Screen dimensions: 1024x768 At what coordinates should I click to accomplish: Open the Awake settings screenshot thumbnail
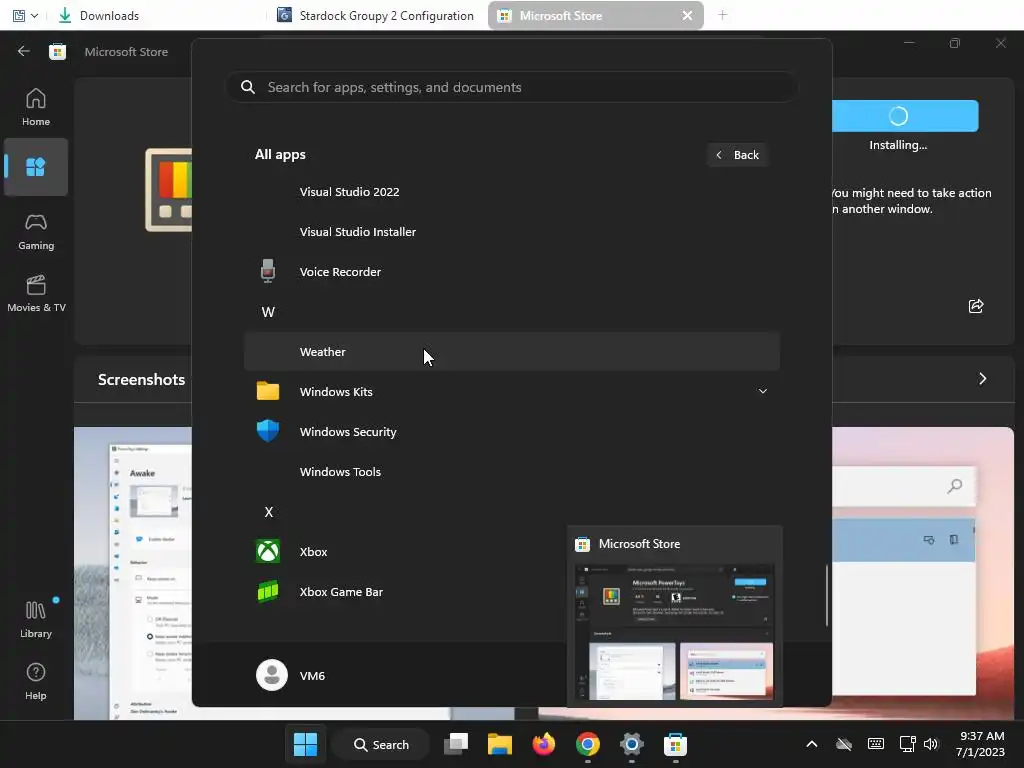click(x=133, y=573)
